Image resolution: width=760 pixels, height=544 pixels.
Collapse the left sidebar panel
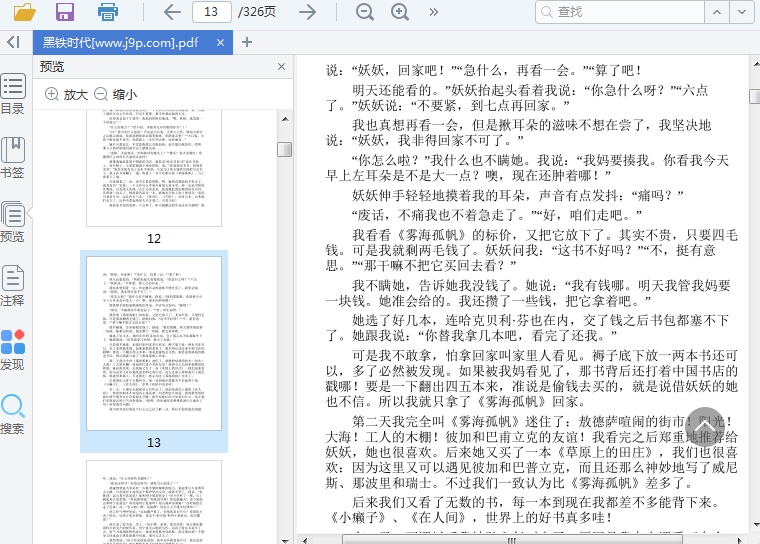coord(14,42)
